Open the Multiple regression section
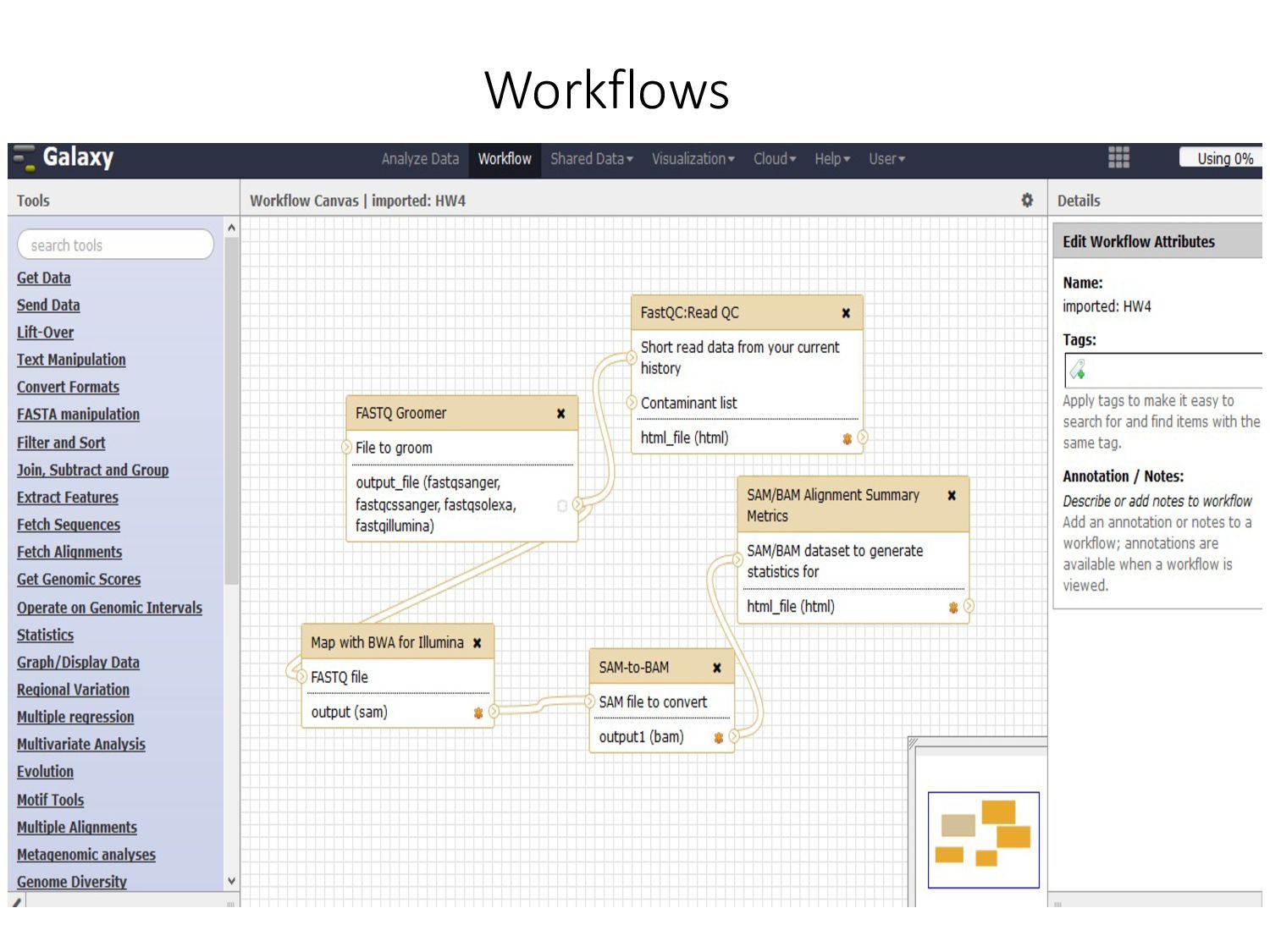The width and height of the screenshot is (1270, 952). pyautogui.click(x=75, y=717)
